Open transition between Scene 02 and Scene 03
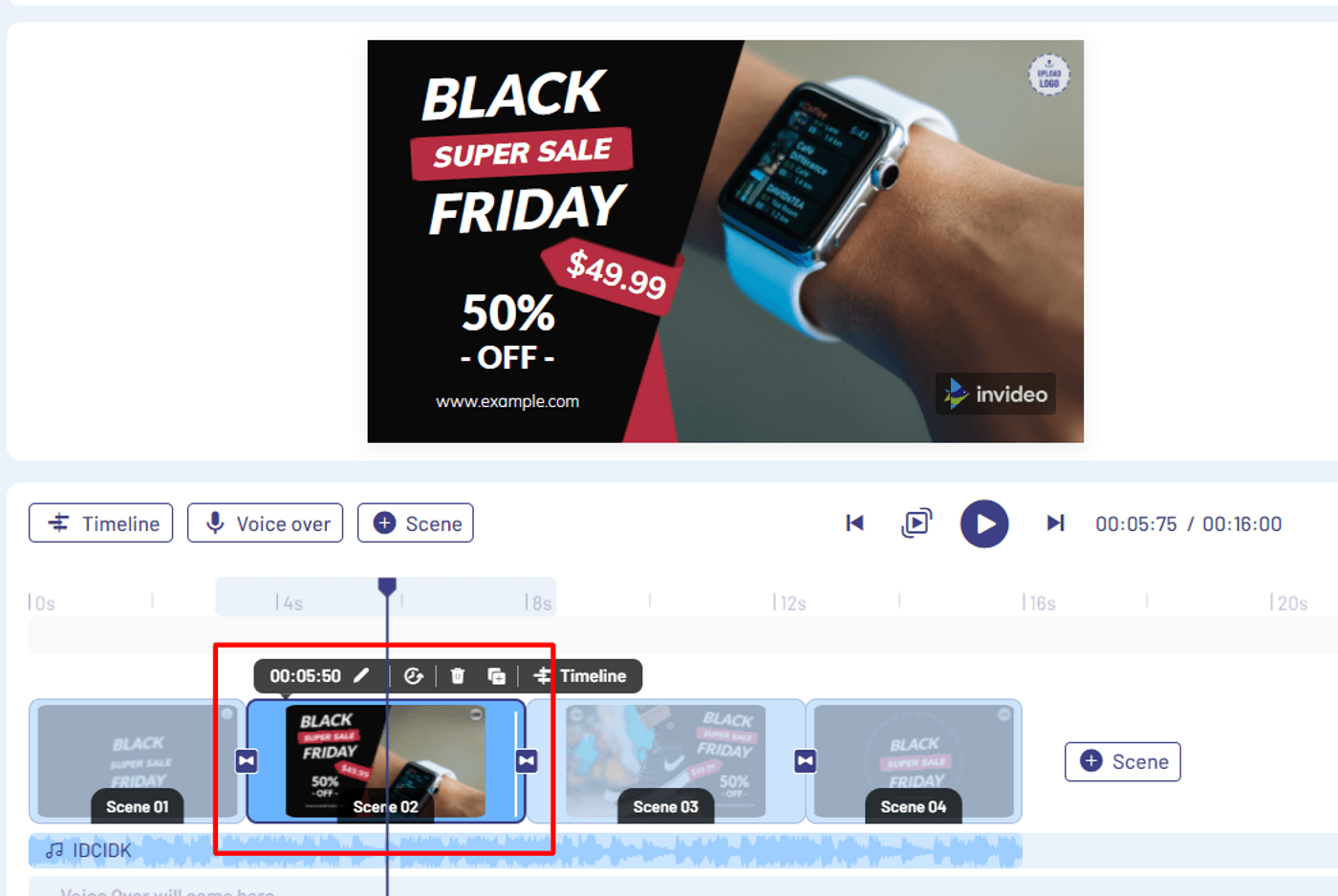Screen dimensions: 1338x896 coord(527,760)
